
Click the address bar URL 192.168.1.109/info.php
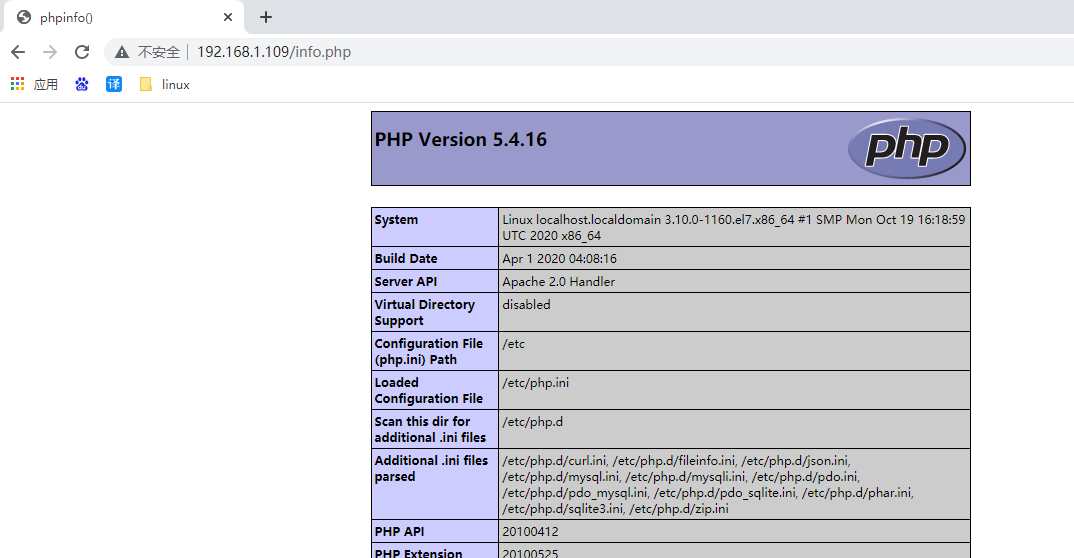pos(274,52)
